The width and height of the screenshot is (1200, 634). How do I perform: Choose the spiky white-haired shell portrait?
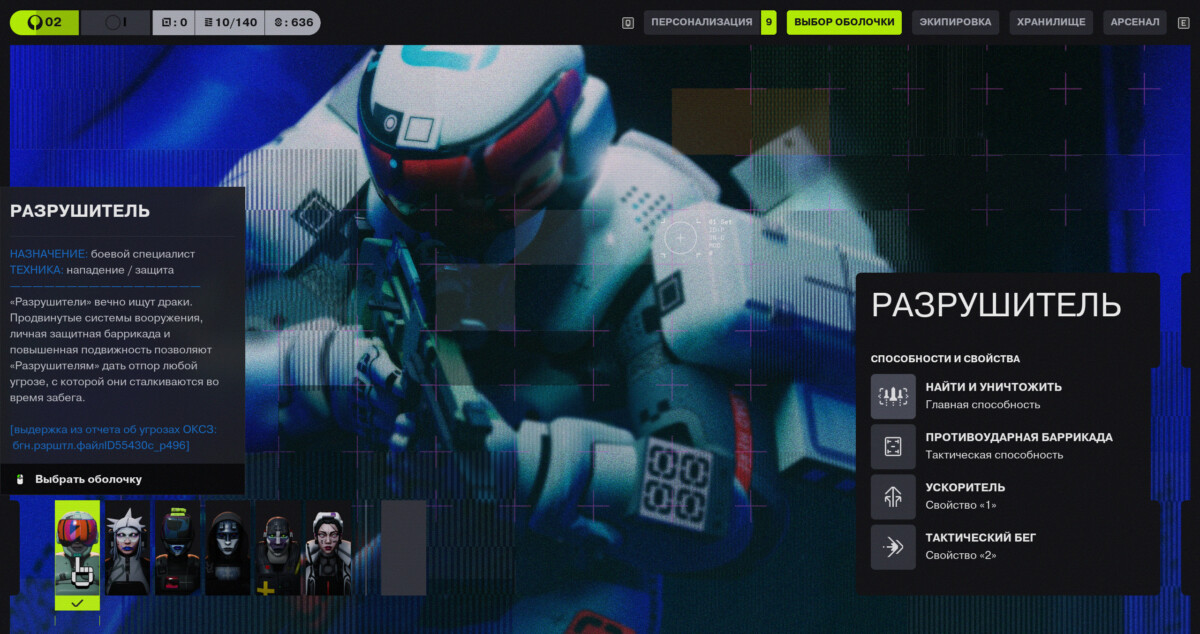pos(127,548)
